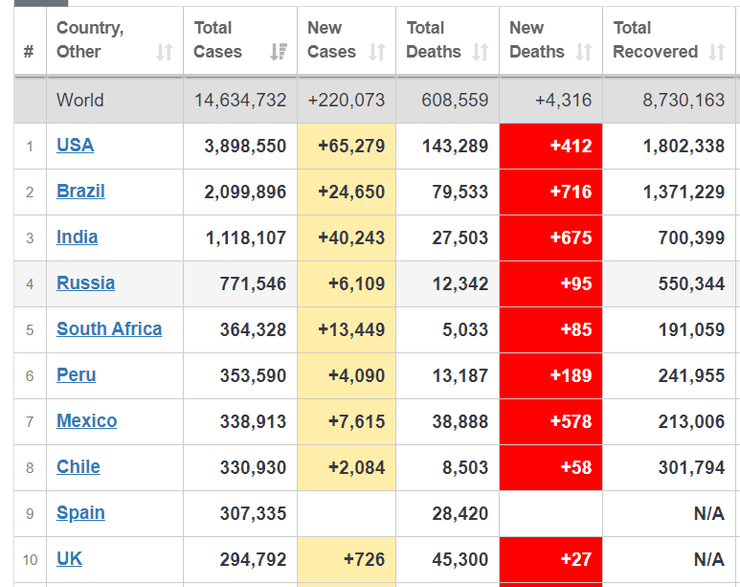Click sort arrows beside New Deaths

click(x=584, y=52)
